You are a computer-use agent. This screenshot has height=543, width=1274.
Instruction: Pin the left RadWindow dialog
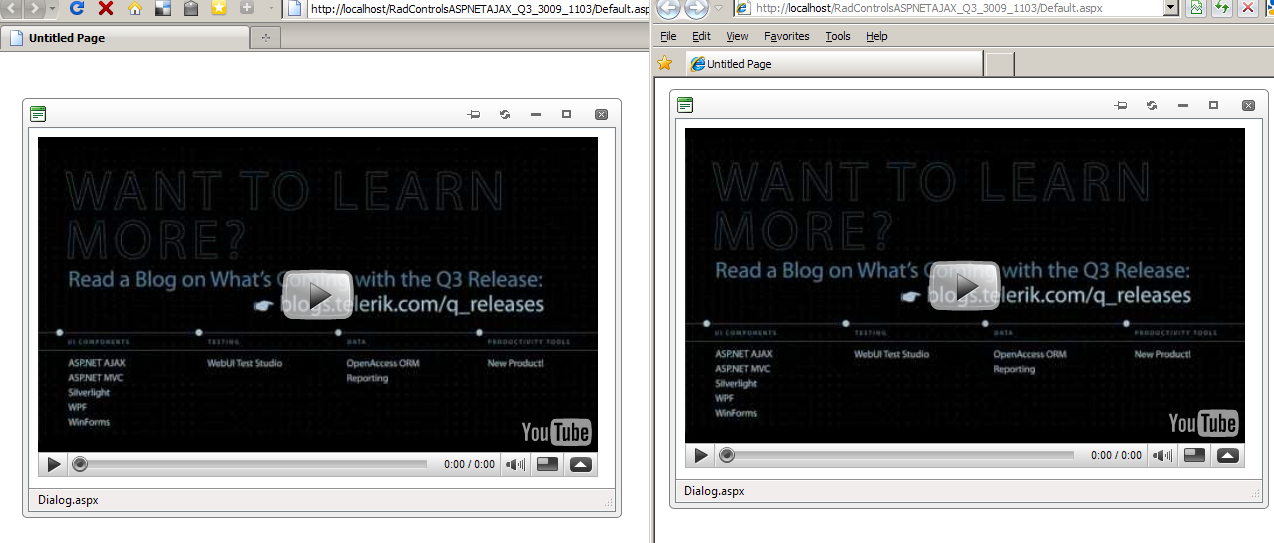click(474, 115)
